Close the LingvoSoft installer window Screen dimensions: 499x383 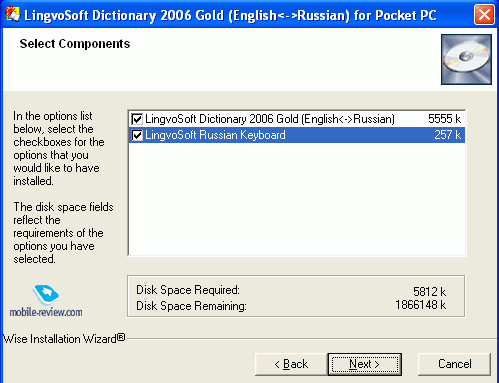pos(484,15)
